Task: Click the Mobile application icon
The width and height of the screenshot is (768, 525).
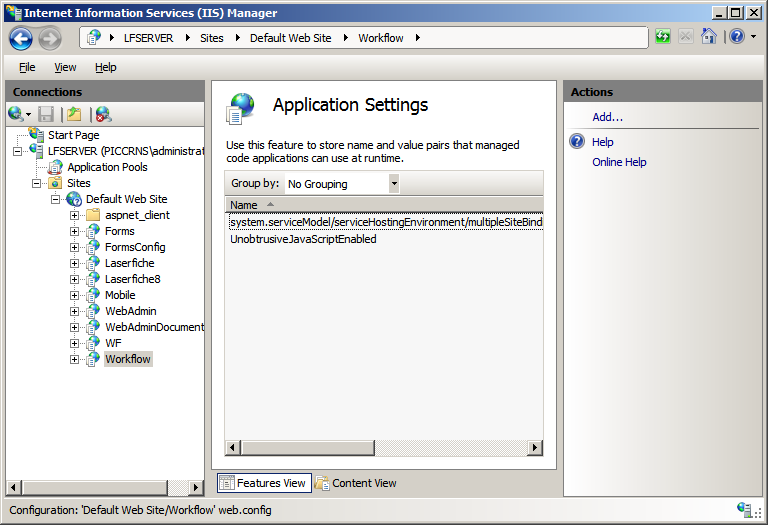Action: pos(93,295)
